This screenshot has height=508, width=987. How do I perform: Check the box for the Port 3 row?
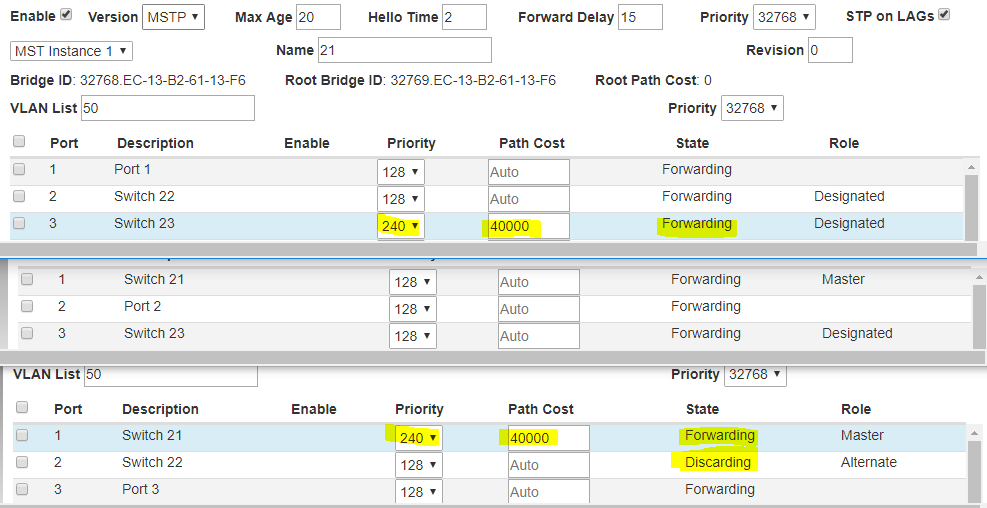click(x=22, y=490)
